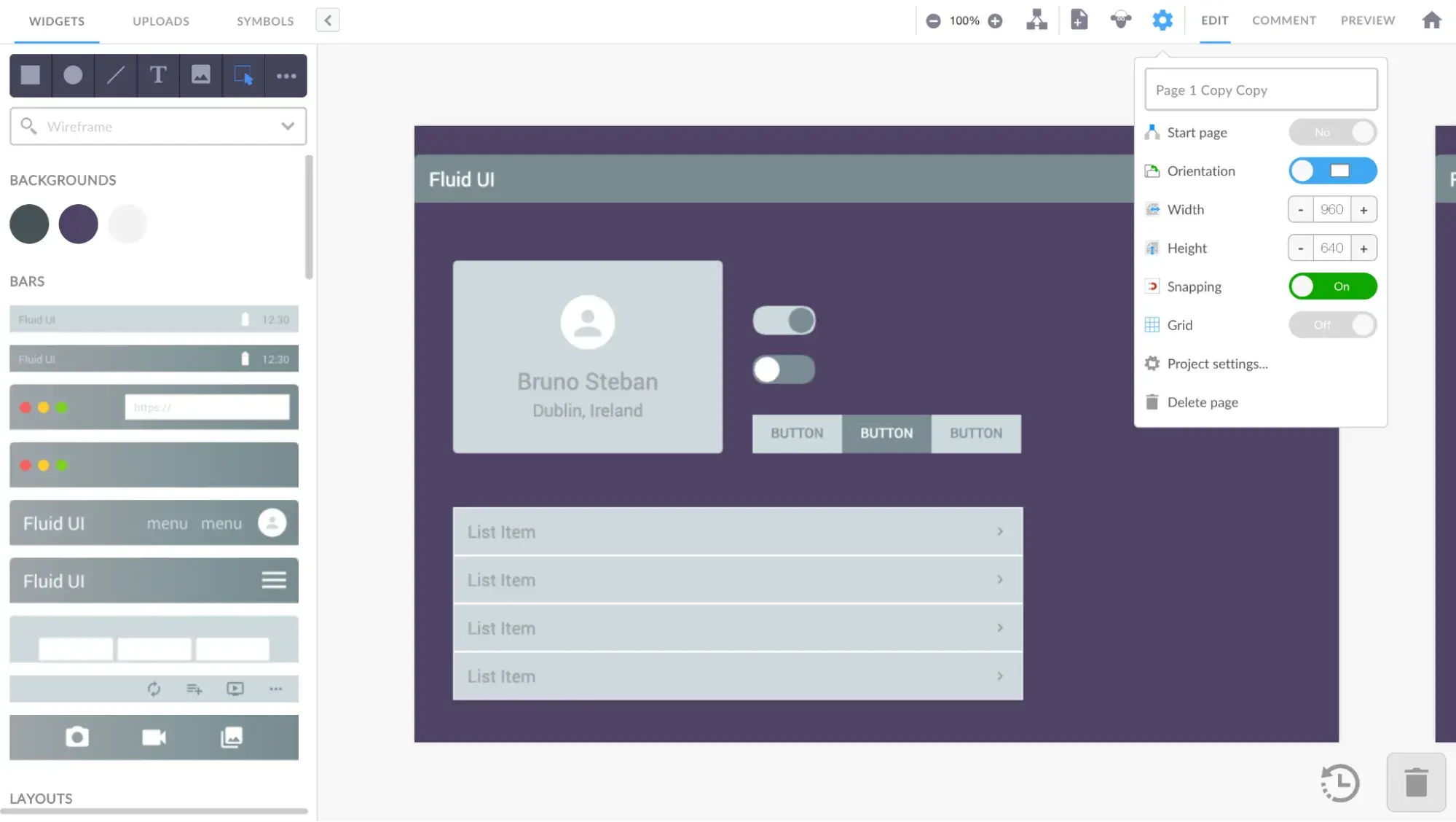Open the widget category dropdown
Screen dimensions: 1456x822
click(x=288, y=126)
